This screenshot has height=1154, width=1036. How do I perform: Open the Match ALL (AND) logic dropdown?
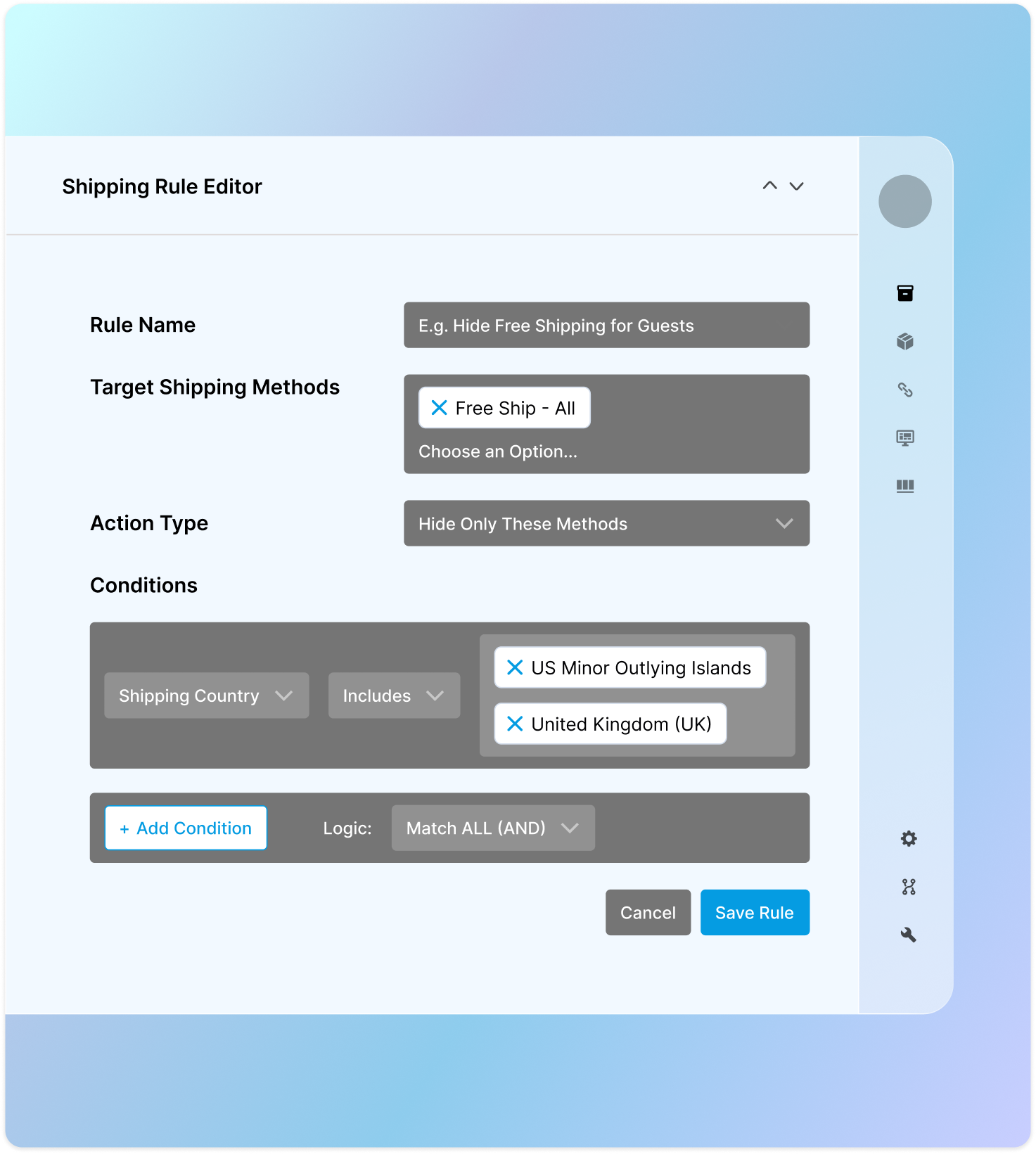point(493,828)
